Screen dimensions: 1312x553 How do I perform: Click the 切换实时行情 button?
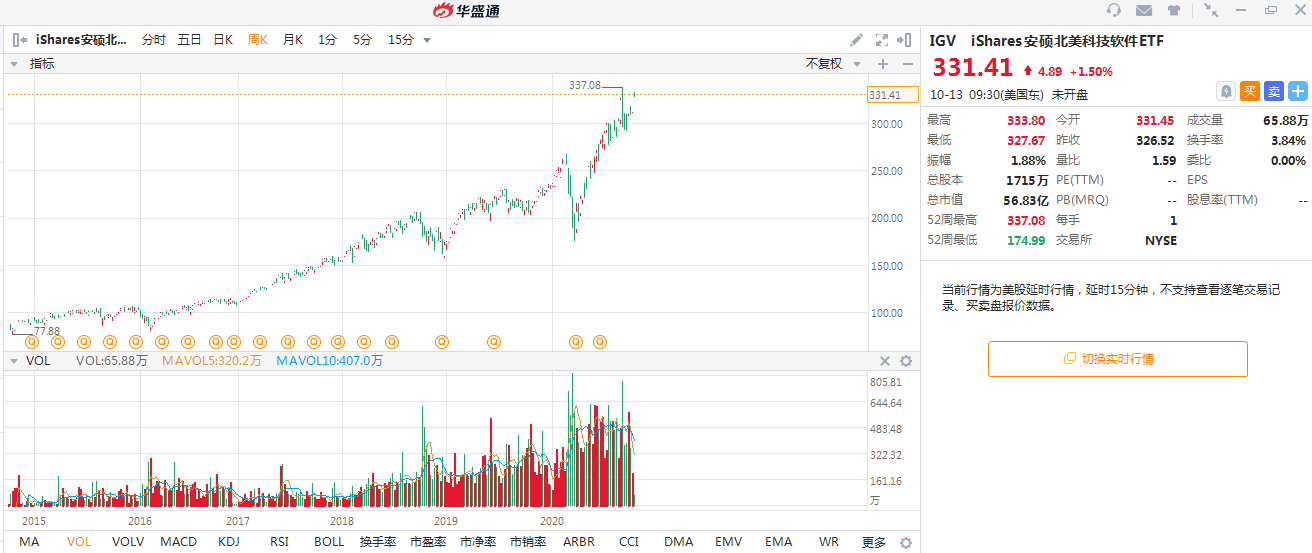[1117, 359]
